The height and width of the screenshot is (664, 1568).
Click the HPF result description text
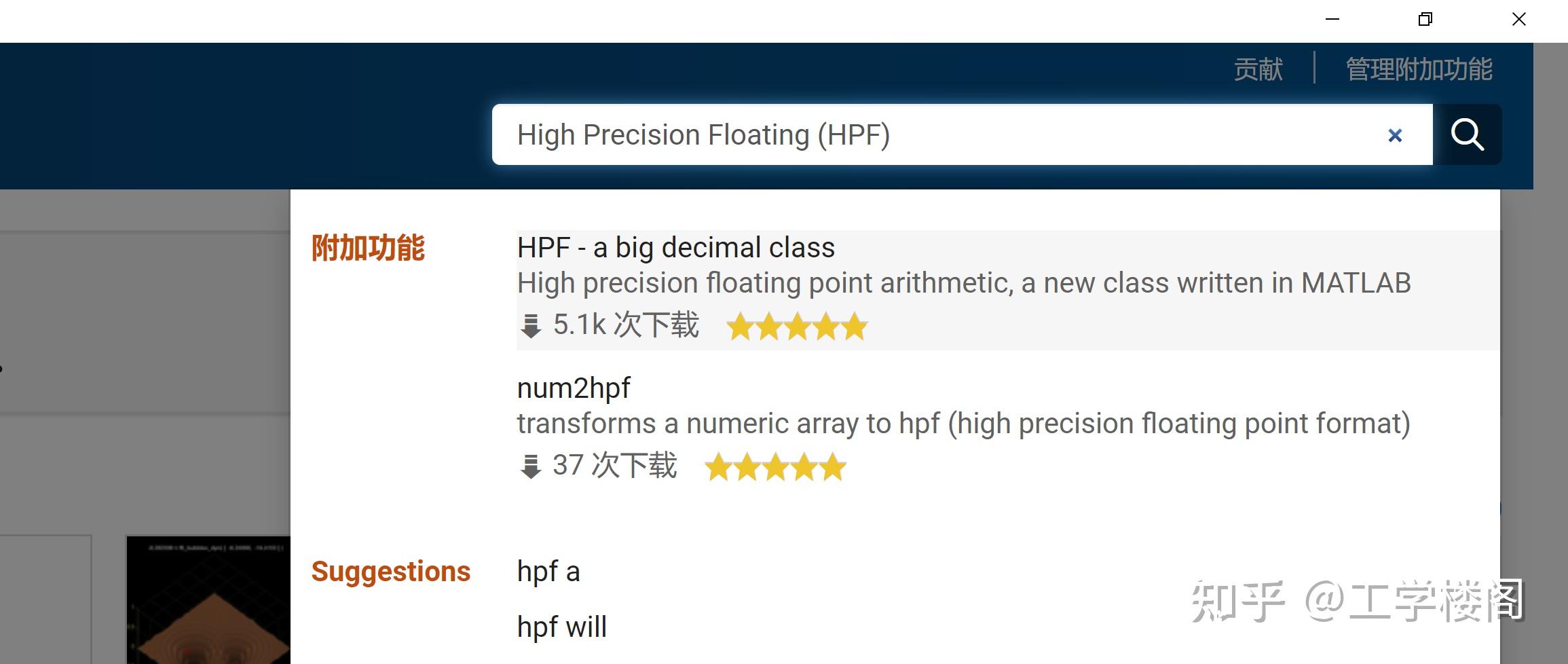pos(964,283)
